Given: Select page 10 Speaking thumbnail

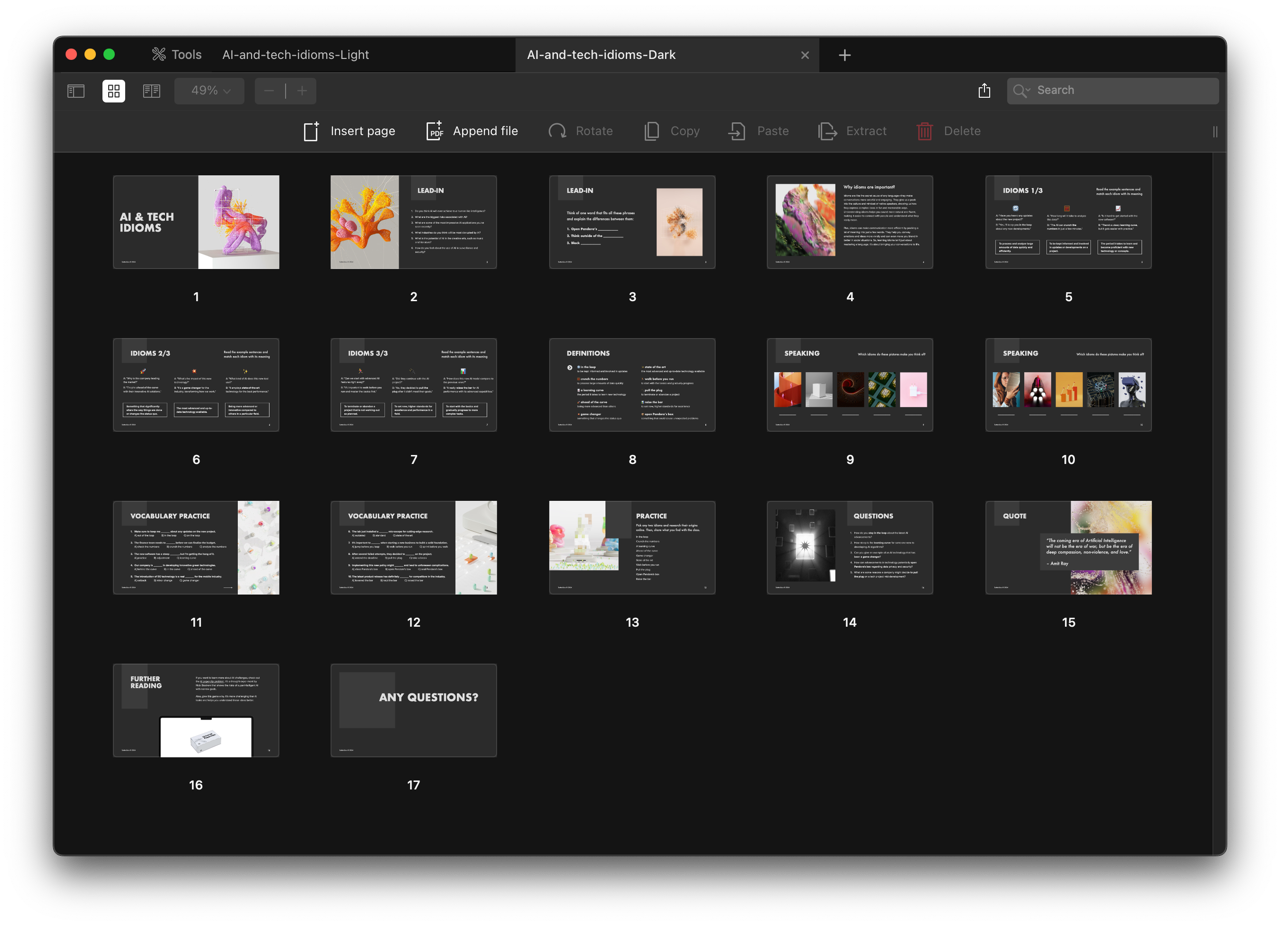Looking at the screenshot, I should 1069,385.
